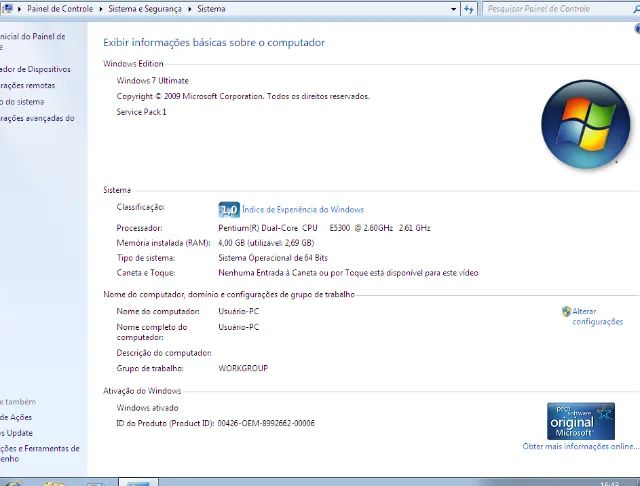The image size is (640, 486).
Task: Open Configurações remotas sidebar link
Action: pyautogui.click(x=27, y=85)
